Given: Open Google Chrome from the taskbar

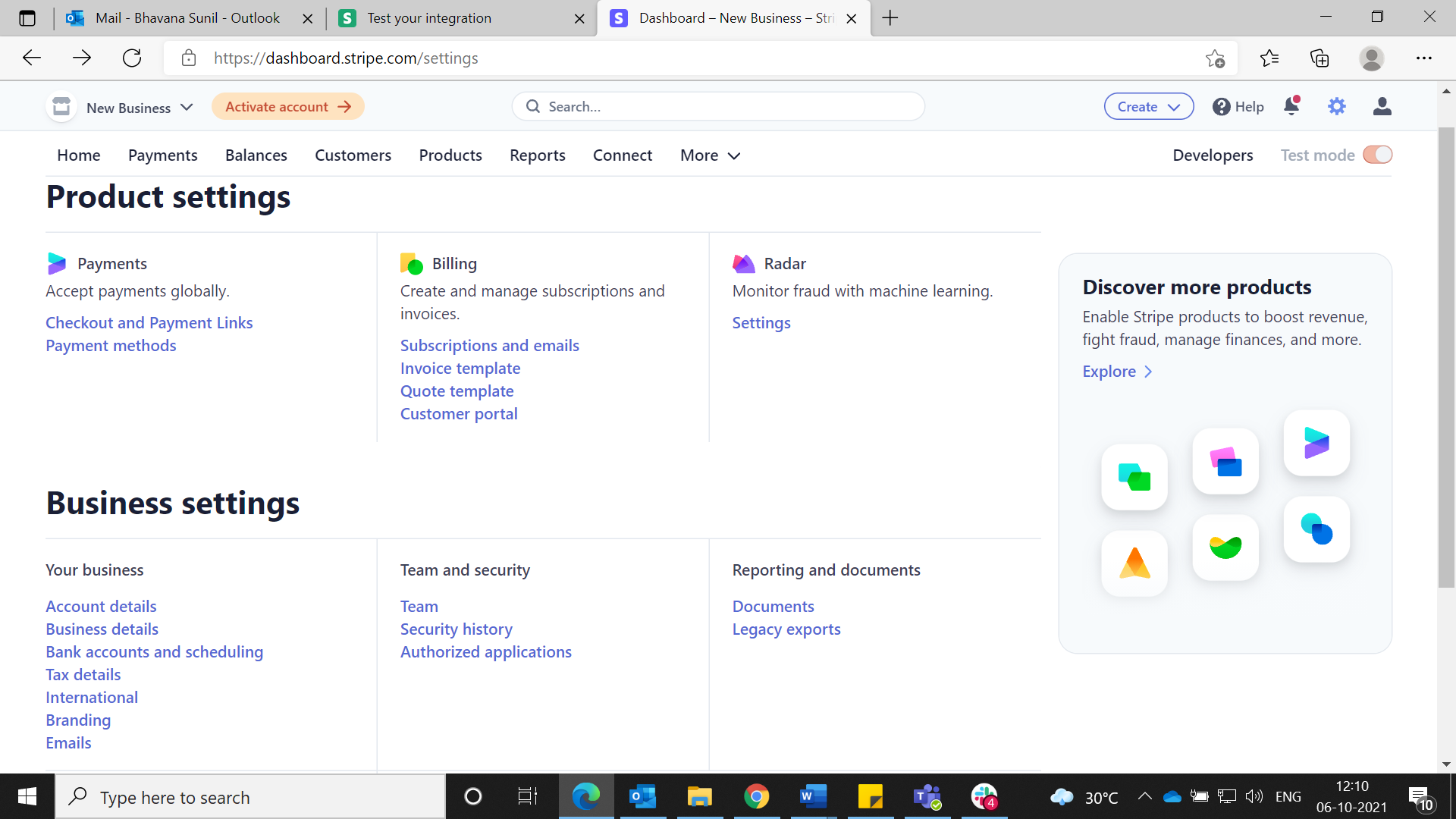Looking at the screenshot, I should pyautogui.click(x=756, y=796).
